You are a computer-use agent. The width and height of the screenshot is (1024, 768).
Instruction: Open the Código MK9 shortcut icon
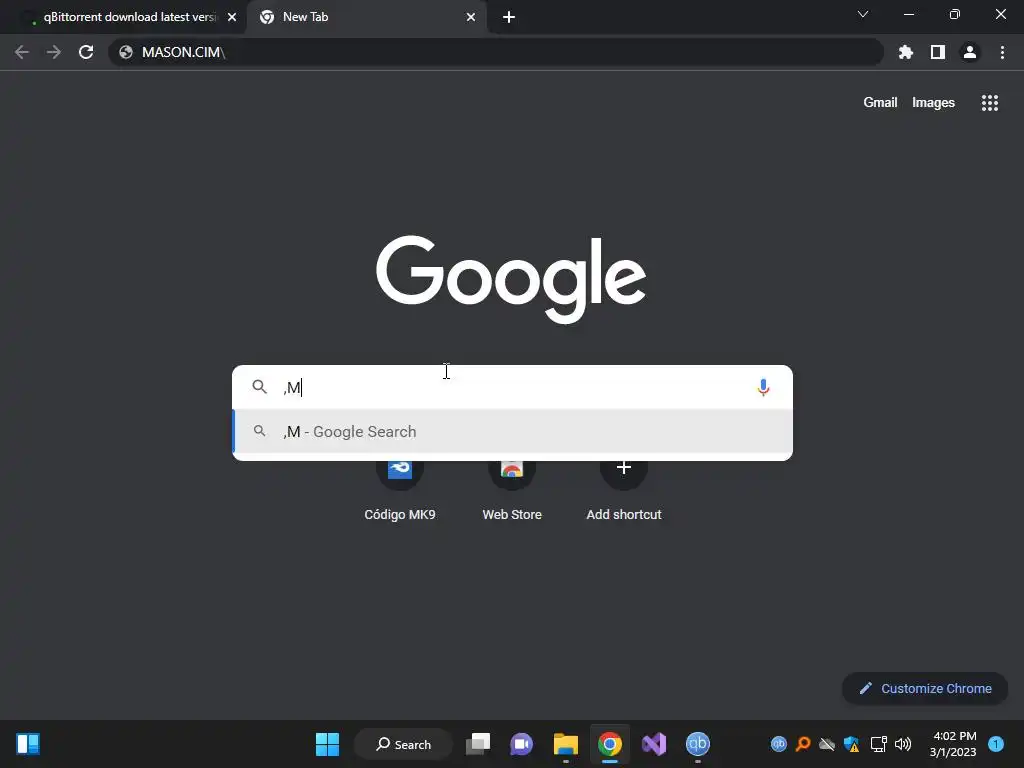point(400,468)
